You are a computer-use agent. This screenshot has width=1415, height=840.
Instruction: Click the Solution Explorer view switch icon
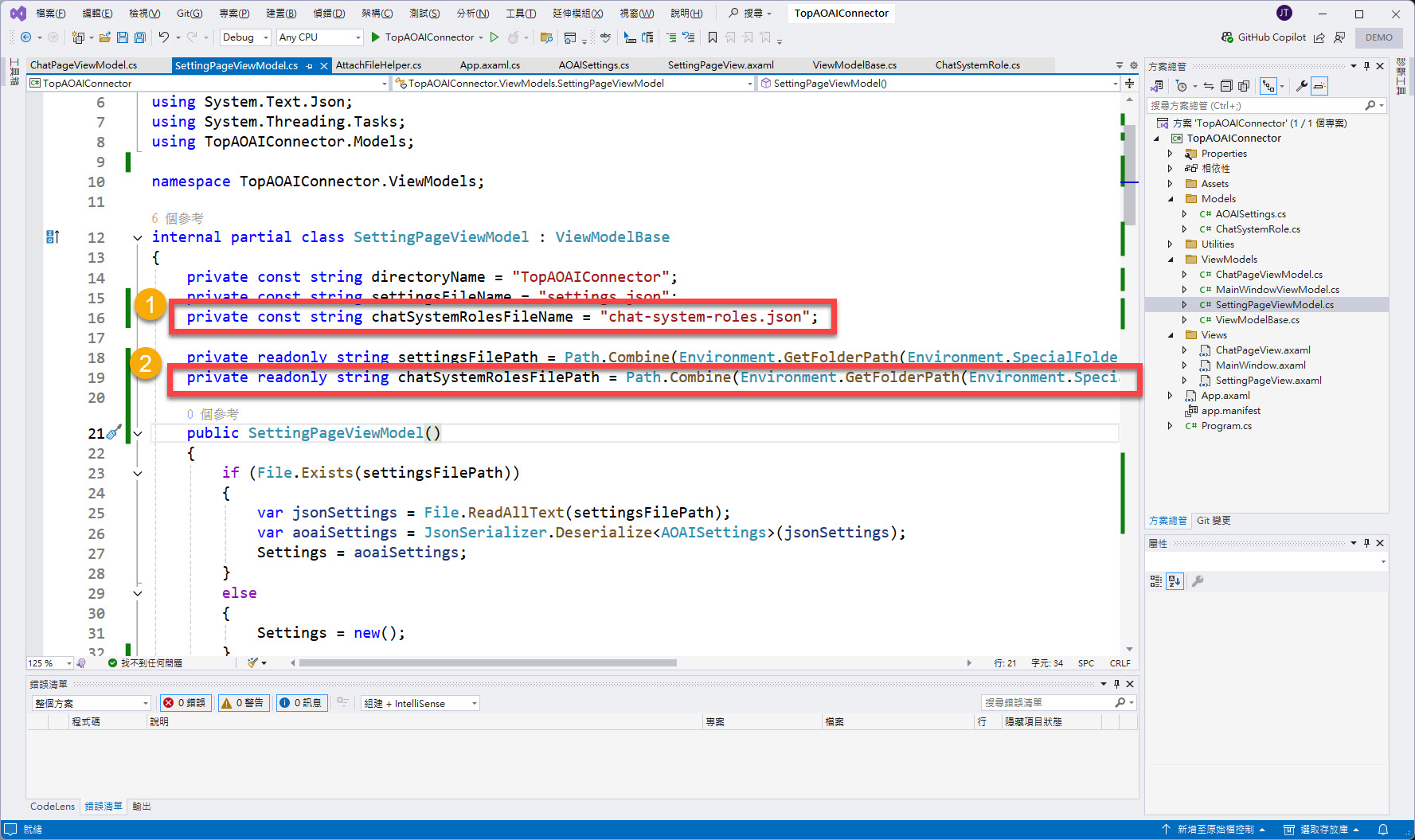tap(1157, 86)
